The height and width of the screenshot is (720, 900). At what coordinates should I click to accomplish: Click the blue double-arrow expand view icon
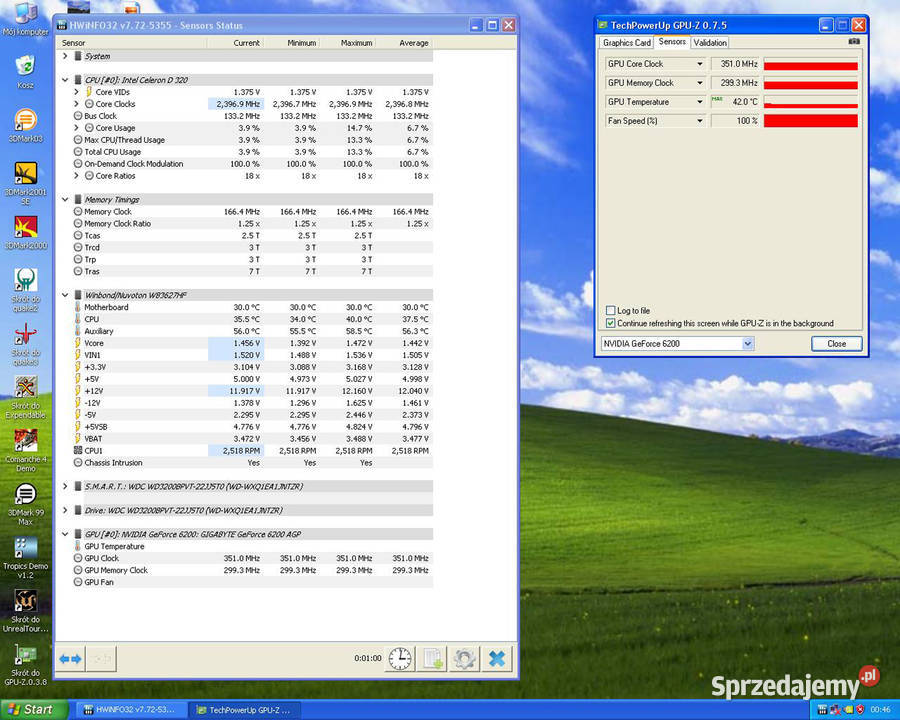pyautogui.click(x=70, y=658)
